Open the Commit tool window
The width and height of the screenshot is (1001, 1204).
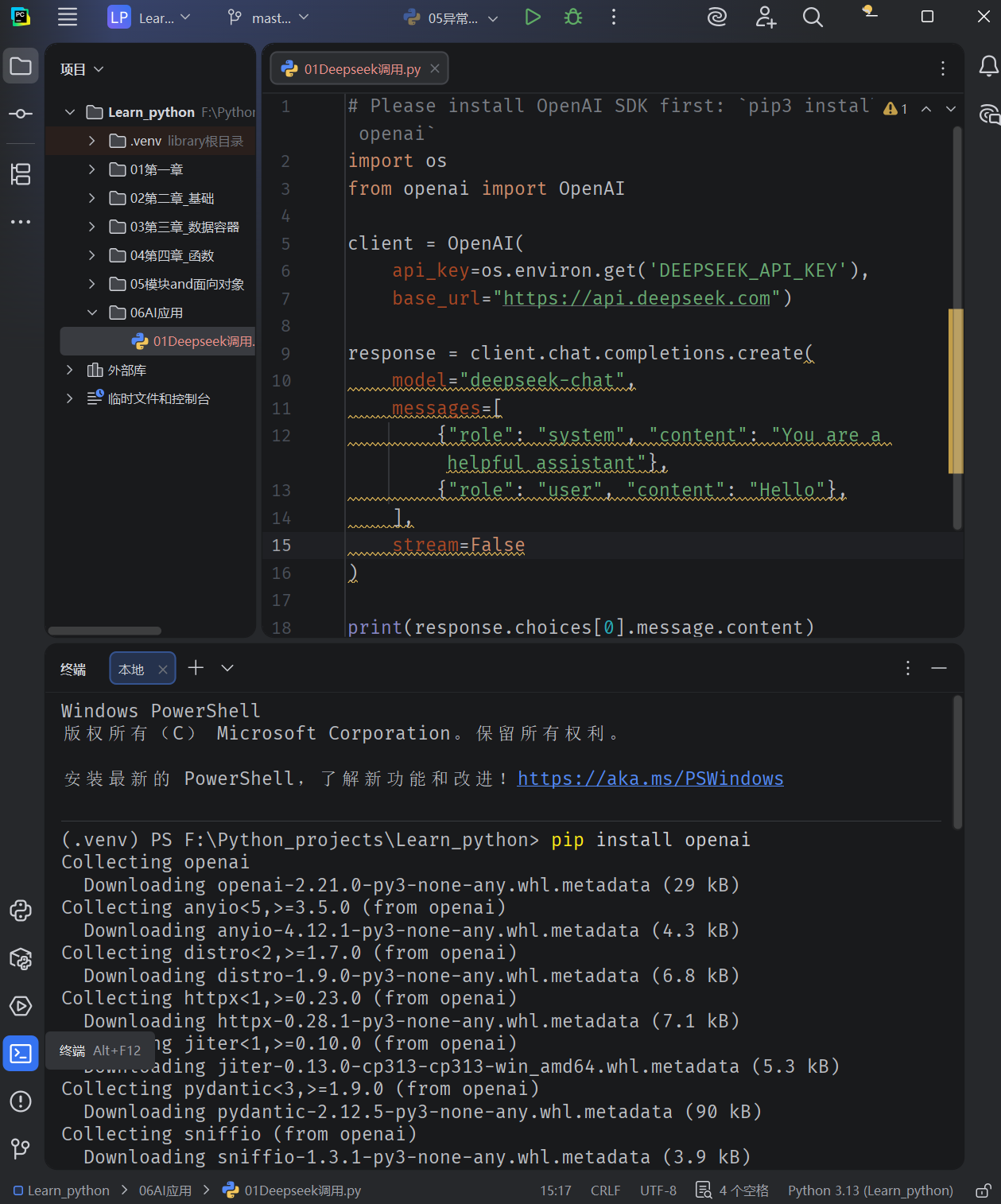21,114
